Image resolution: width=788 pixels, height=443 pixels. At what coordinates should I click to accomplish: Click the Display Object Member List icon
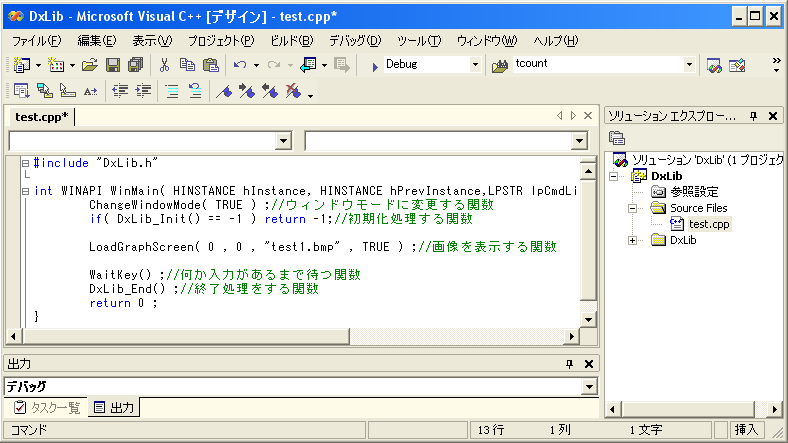(22, 91)
